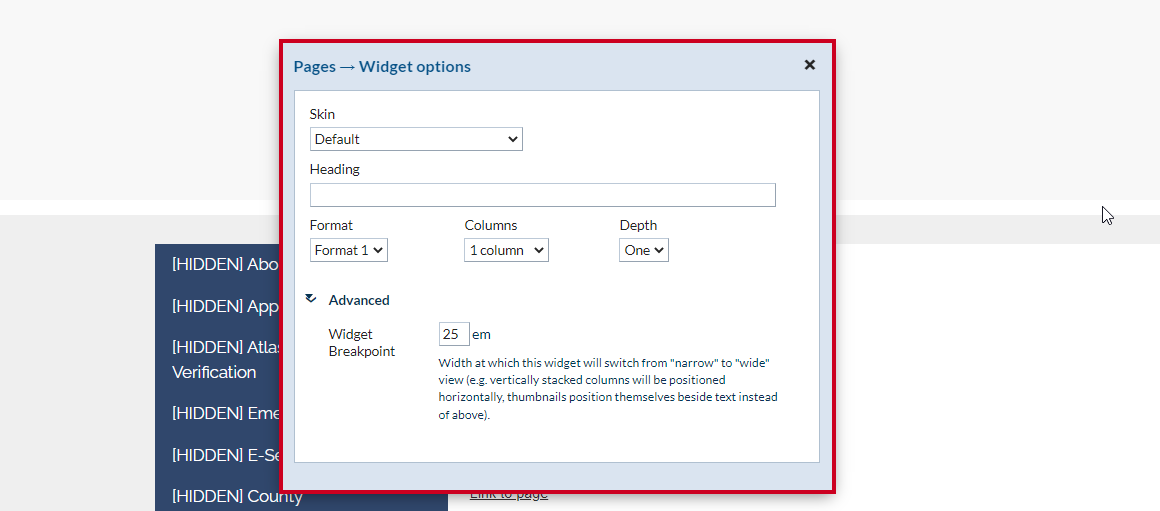This screenshot has width=1160, height=511.
Task: Click the Depth label
Action: (638, 226)
